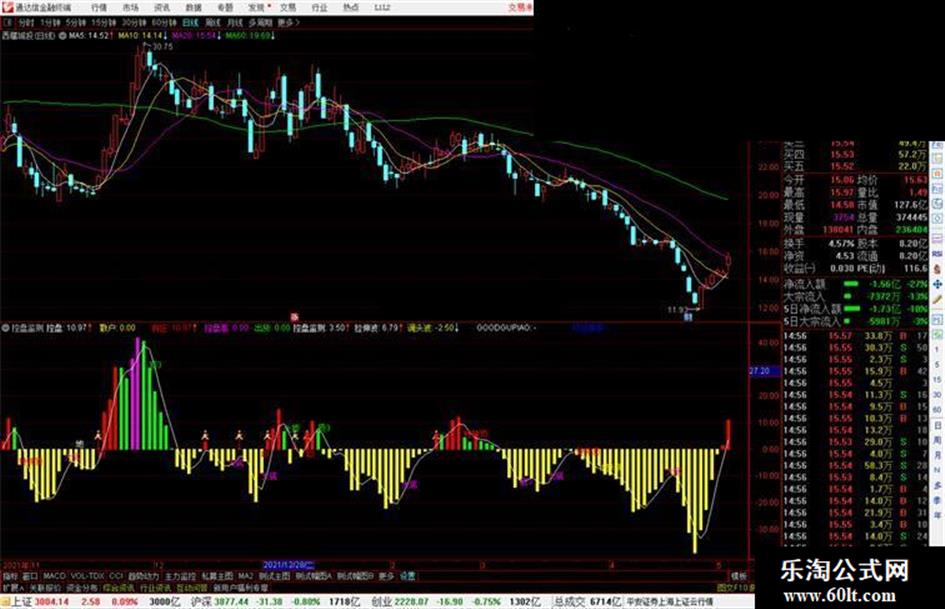Select the 窗口 tab in bottom bar
The image size is (945, 609).
(30, 576)
